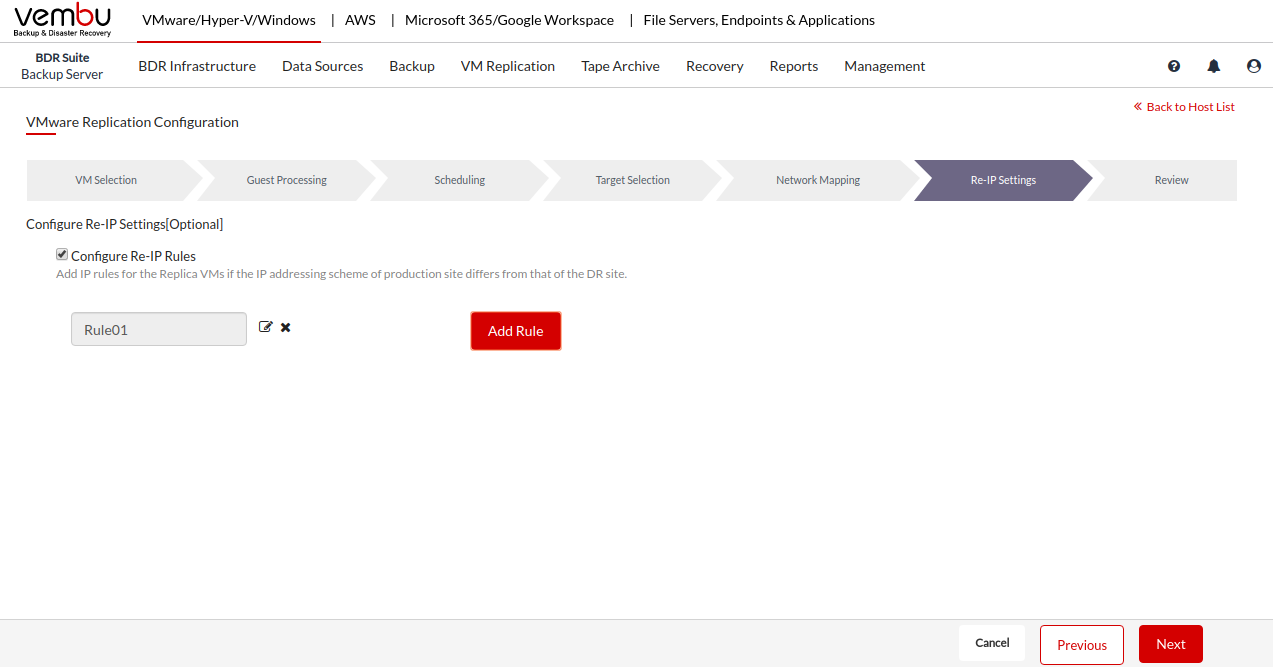Click the edit icon beside Rule01
Image resolution: width=1273 pixels, height=667 pixels.
pyautogui.click(x=265, y=327)
